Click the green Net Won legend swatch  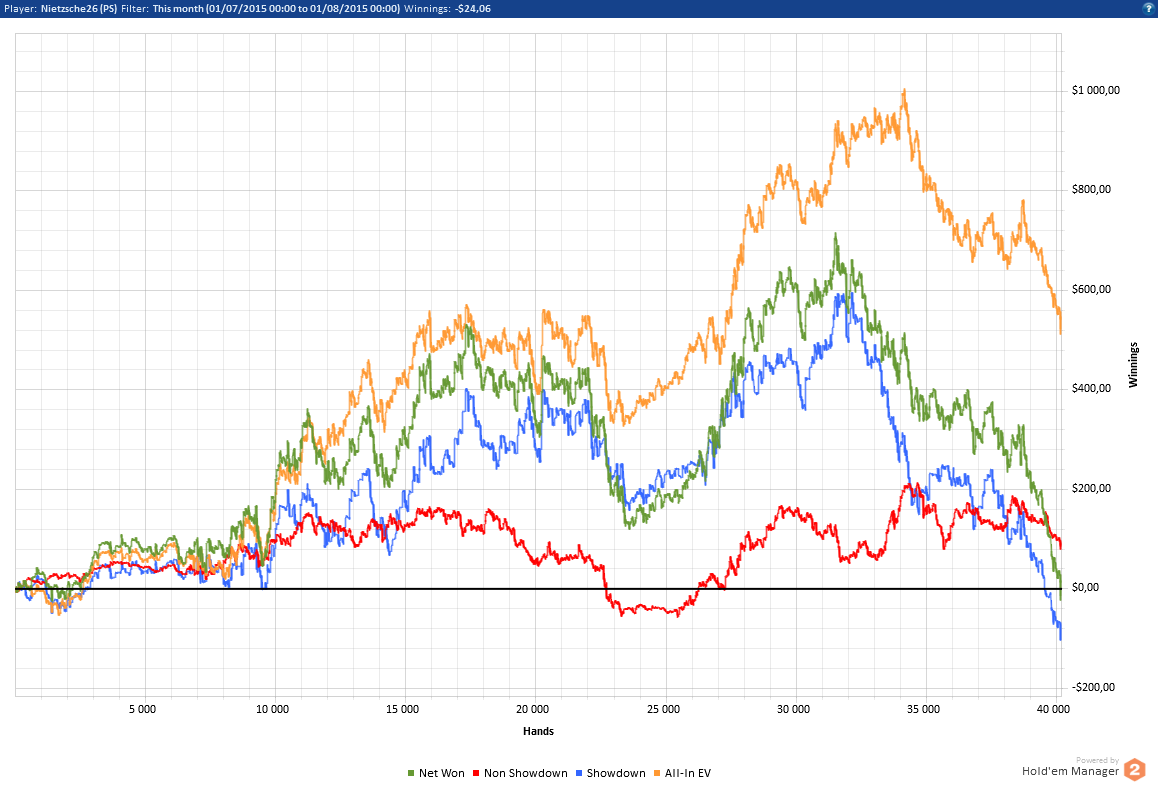[x=411, y=773]
